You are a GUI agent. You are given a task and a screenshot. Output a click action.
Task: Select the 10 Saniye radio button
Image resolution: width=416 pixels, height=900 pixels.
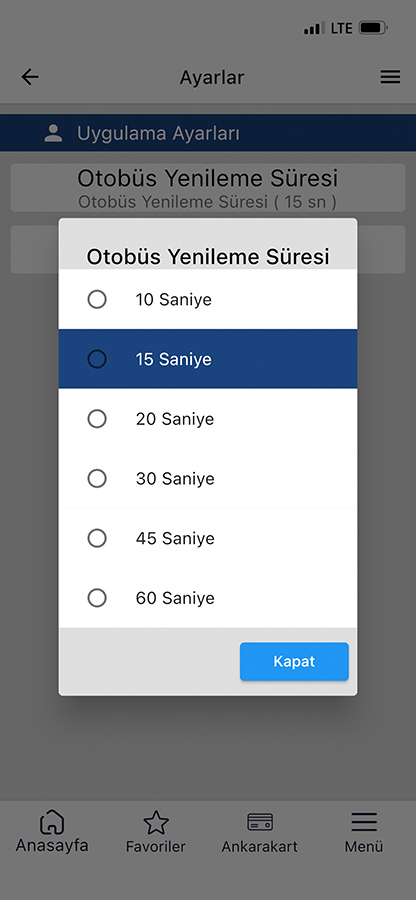coord(97,299)
